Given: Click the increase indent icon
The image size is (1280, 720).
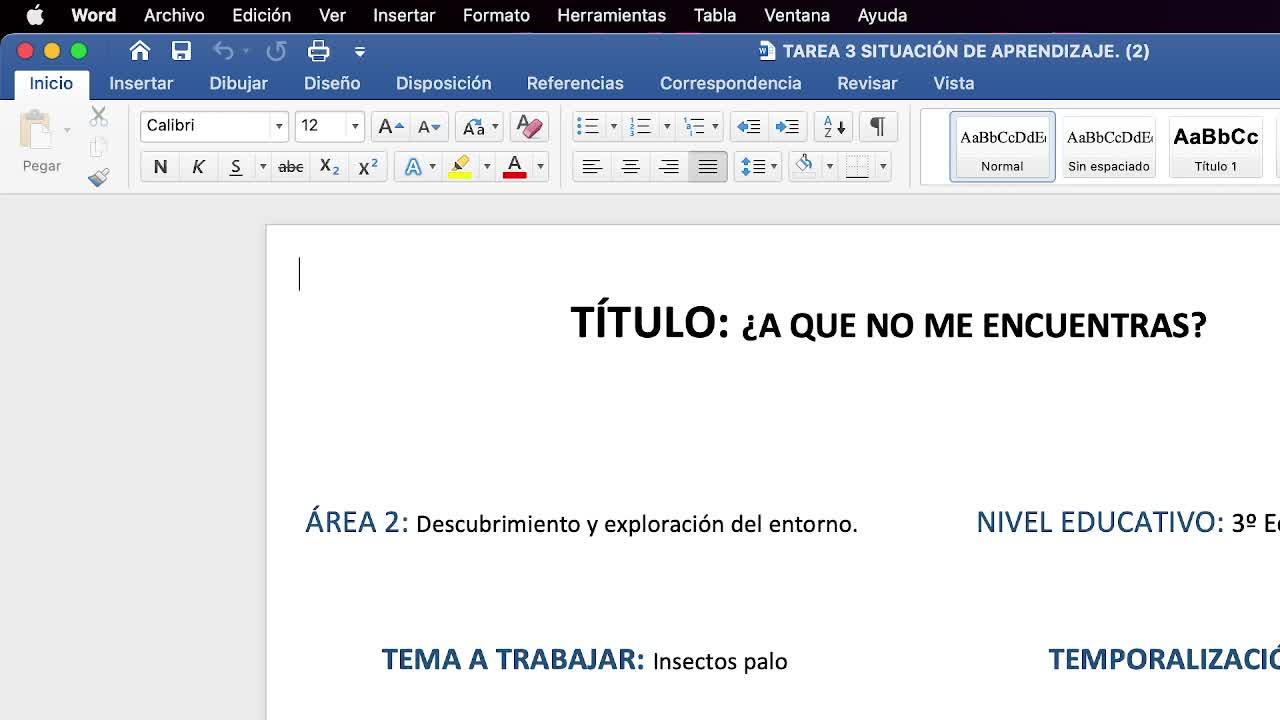Looking at the screenshot, I should click(x=787, y=126).
